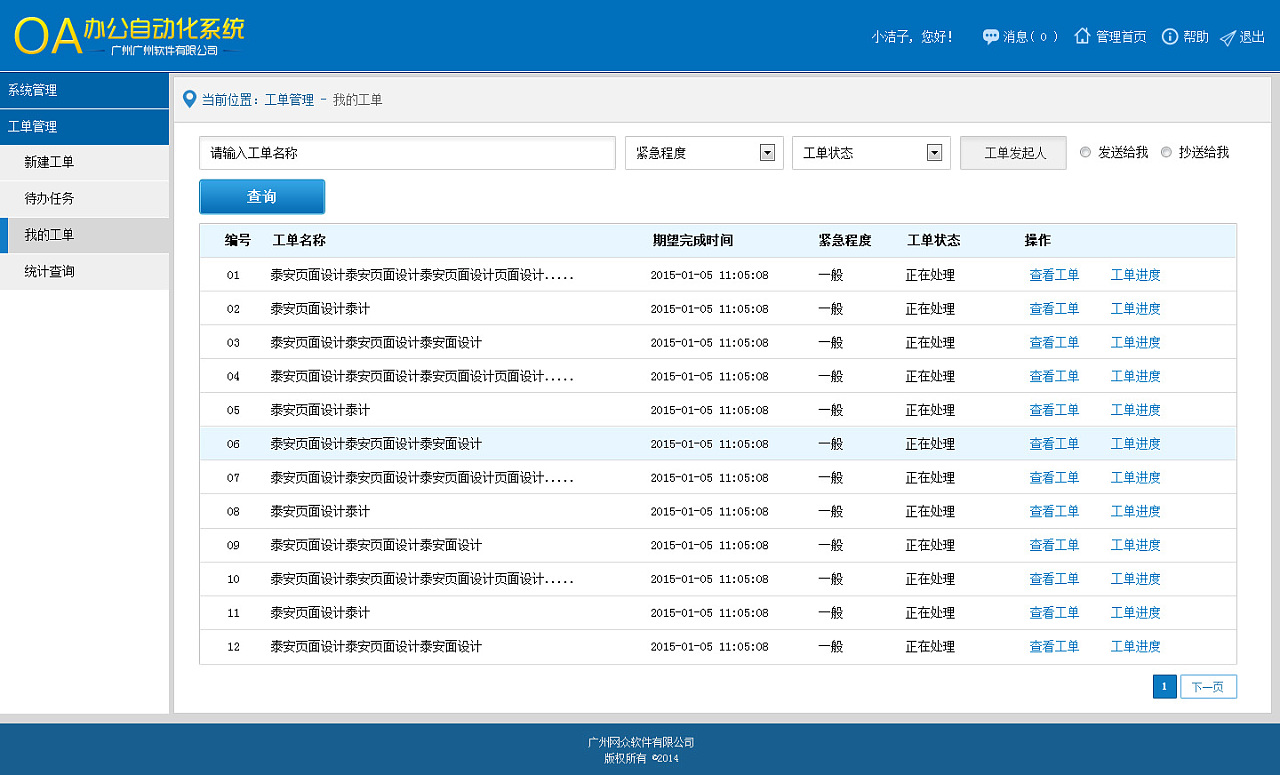Click the 请输入工单名称 input field
The image size is (1280, 775).
407,152
